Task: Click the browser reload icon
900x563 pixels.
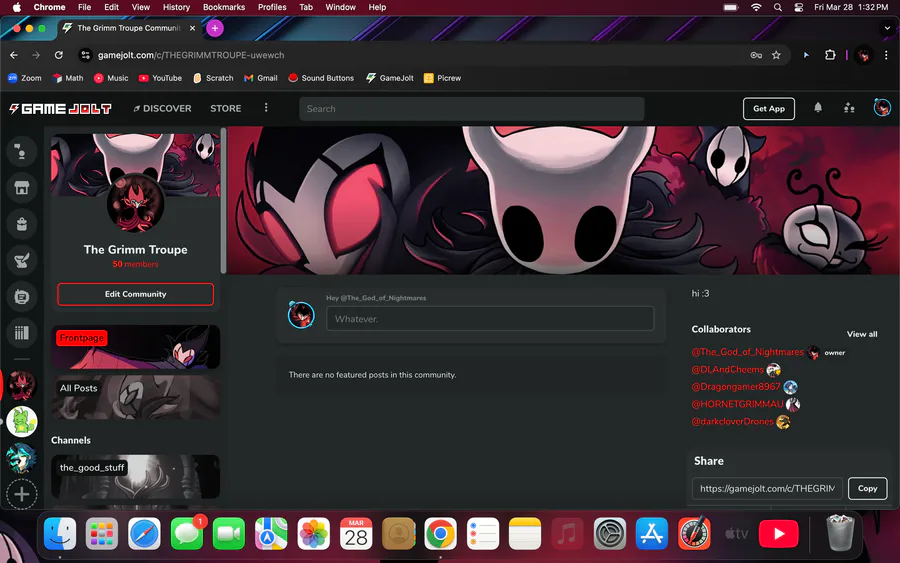Action: point(59,55)
